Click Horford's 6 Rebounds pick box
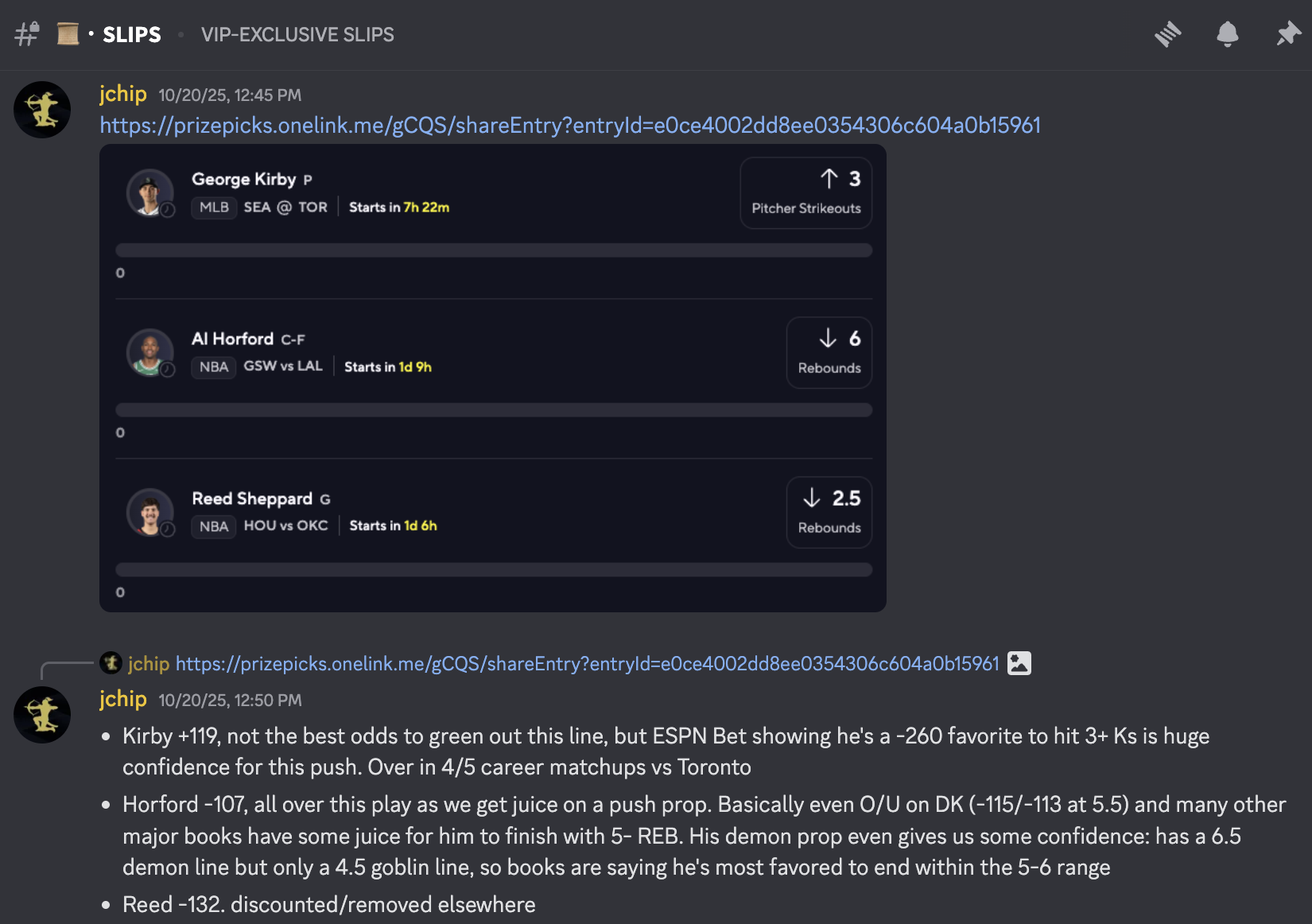The image size is (1312, 924). point(829,353)
